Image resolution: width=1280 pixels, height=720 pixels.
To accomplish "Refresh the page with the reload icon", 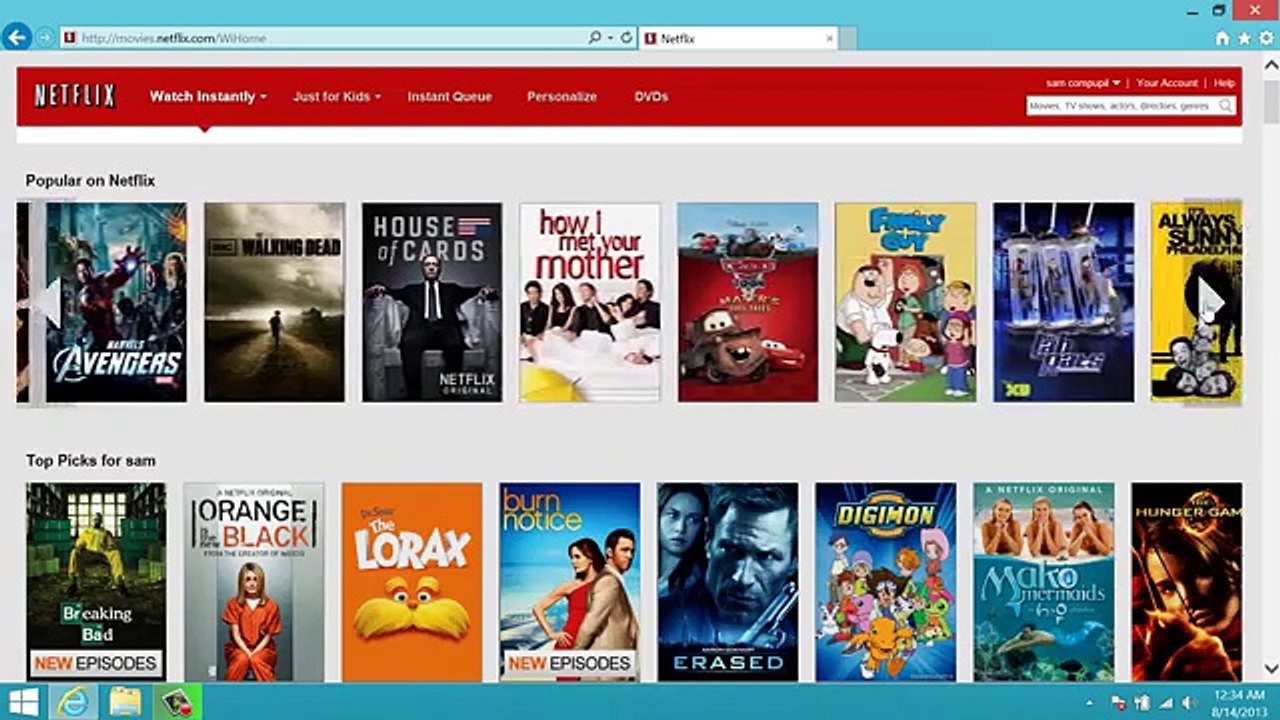I will pos(627,38).
